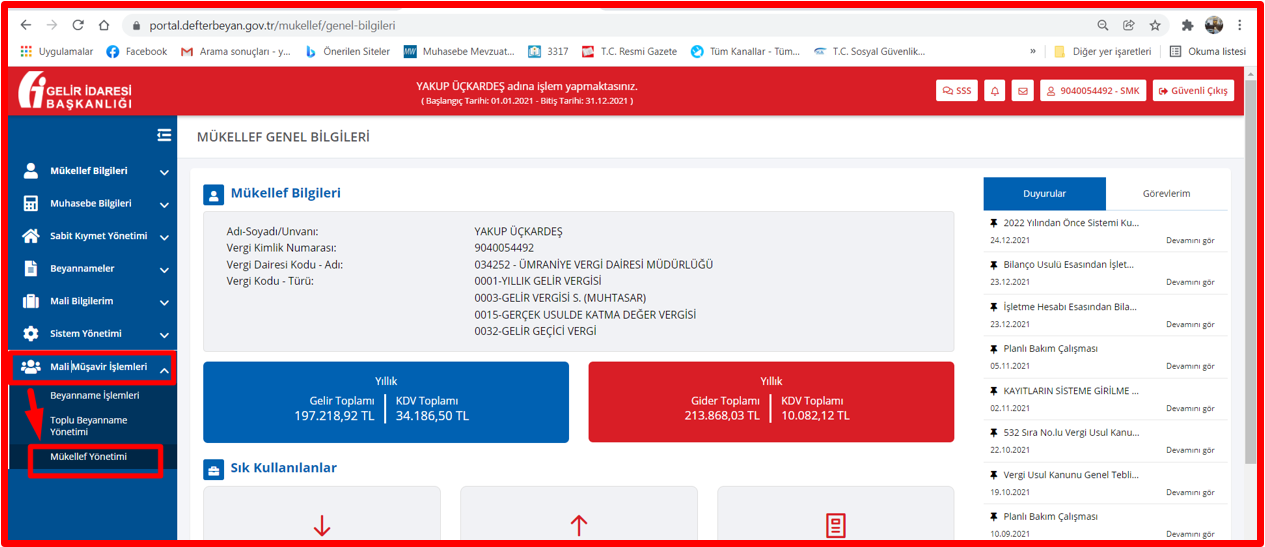Open Mükellef Yönetimi submenu item

[89, 457]
